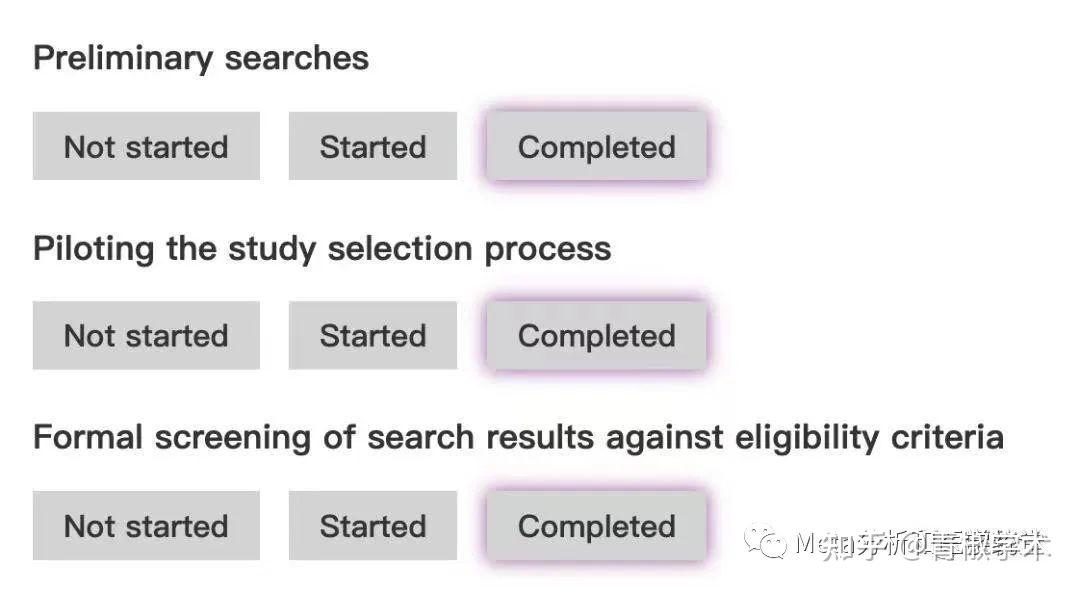Choose Not started for Formal screening
Image resolution: width=1080 pixels, height=591 pixels.
pyautogui.click(x=146, y=525)
